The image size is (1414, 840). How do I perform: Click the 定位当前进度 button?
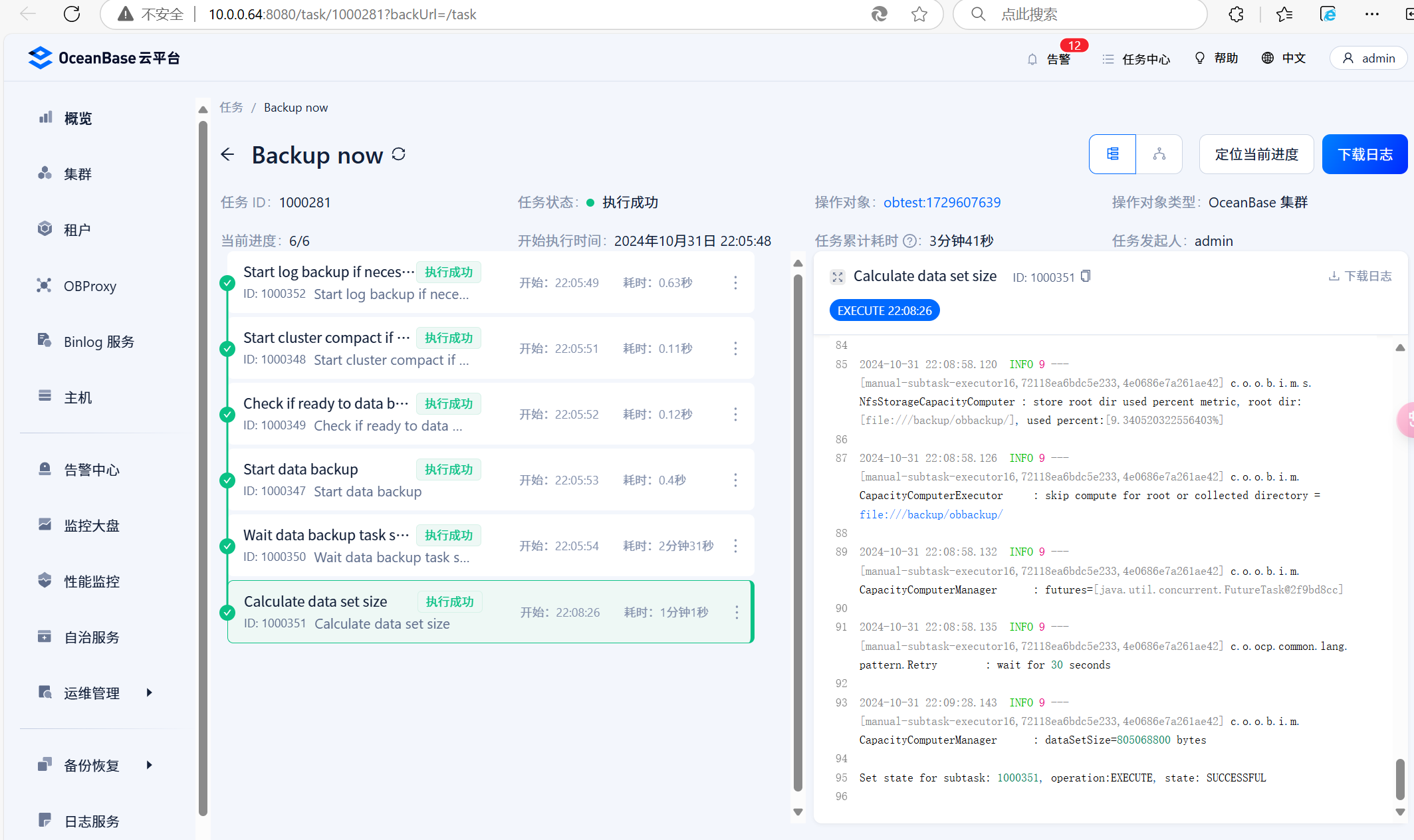1256,154
